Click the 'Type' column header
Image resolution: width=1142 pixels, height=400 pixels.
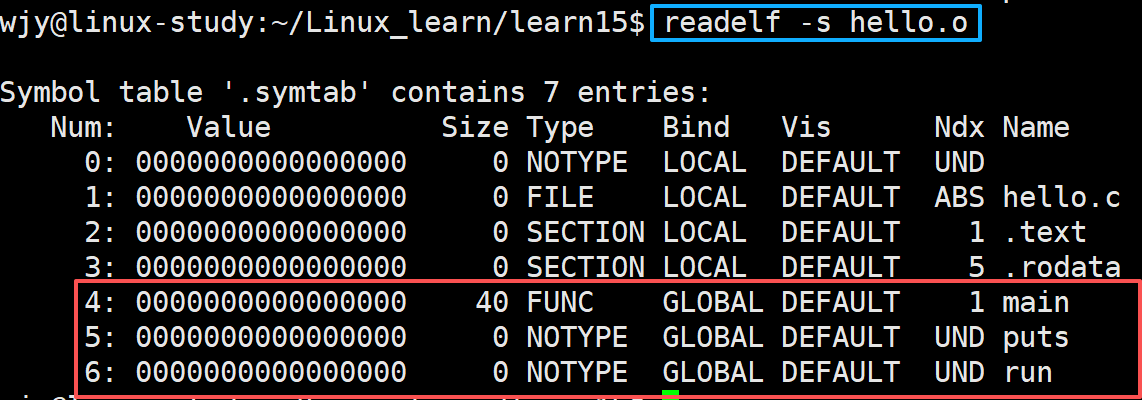tap(560, 129)
